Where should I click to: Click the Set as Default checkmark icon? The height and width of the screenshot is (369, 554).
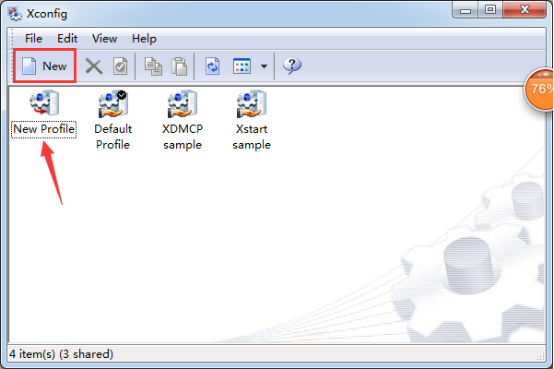pyautogui.click(x=120, y=66)
